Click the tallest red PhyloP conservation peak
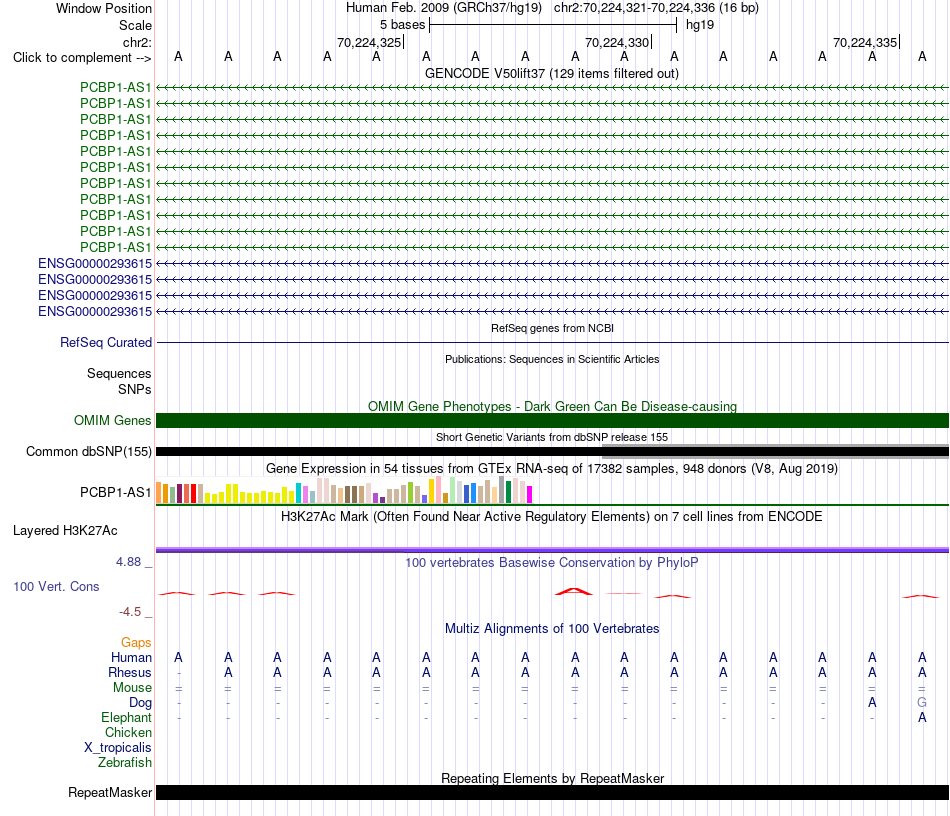The height and width of the screenshot is (816, 950). [574, 591]
